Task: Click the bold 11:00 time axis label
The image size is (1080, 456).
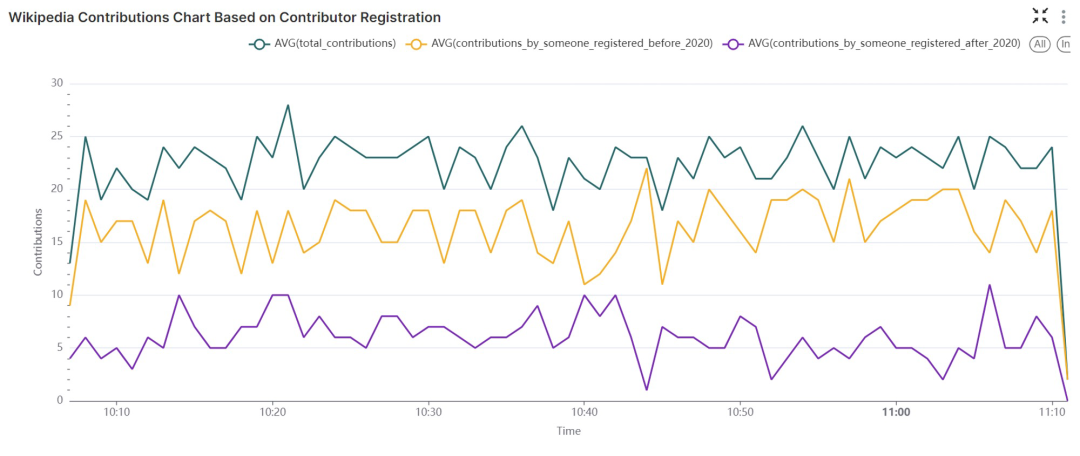Action: click(x=896, y=412)
